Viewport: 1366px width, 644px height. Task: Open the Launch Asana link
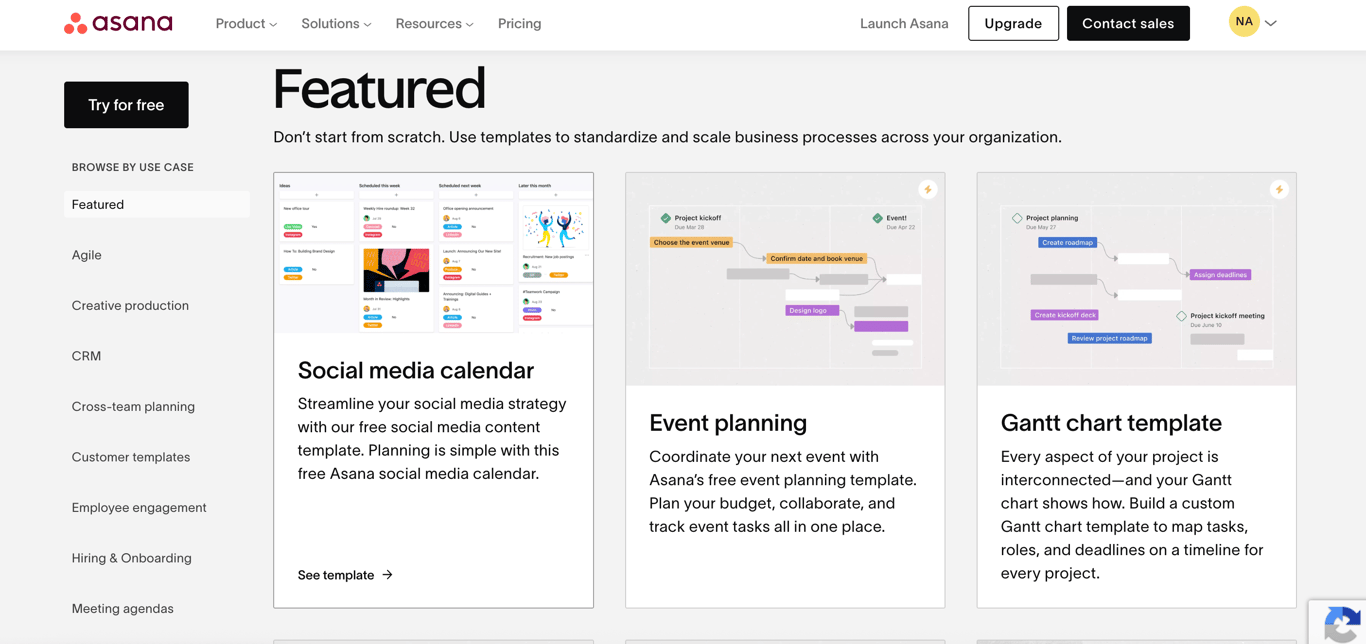coord(903,23)
